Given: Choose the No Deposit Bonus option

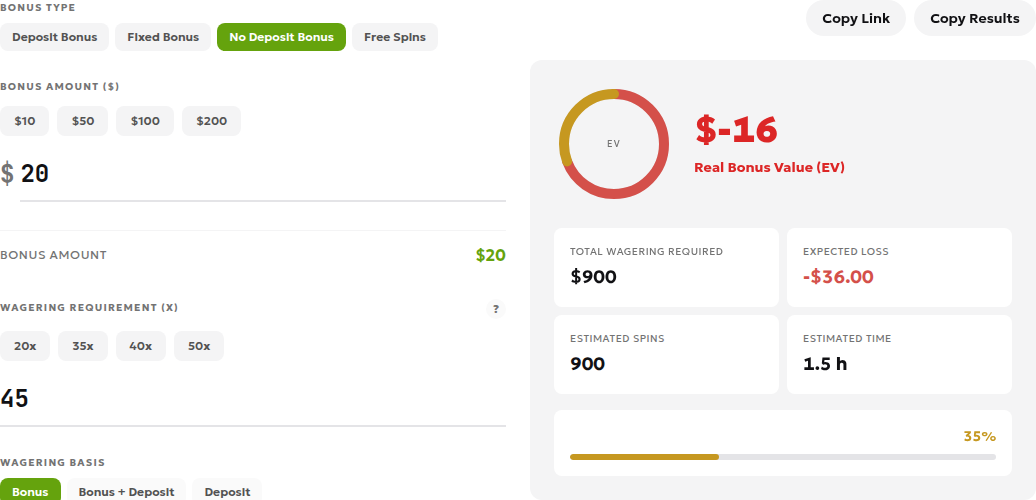Looking at the screenshot, I should 281,37.
